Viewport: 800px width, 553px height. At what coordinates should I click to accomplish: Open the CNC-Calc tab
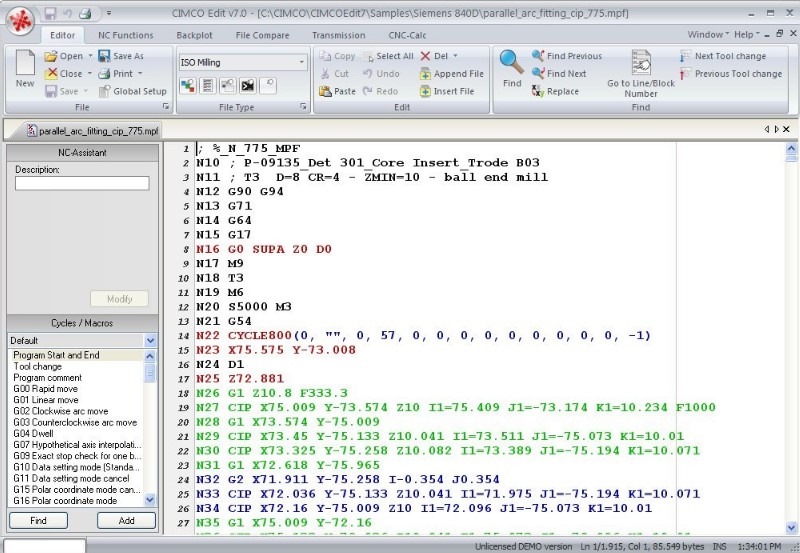(x=407, y=35)
